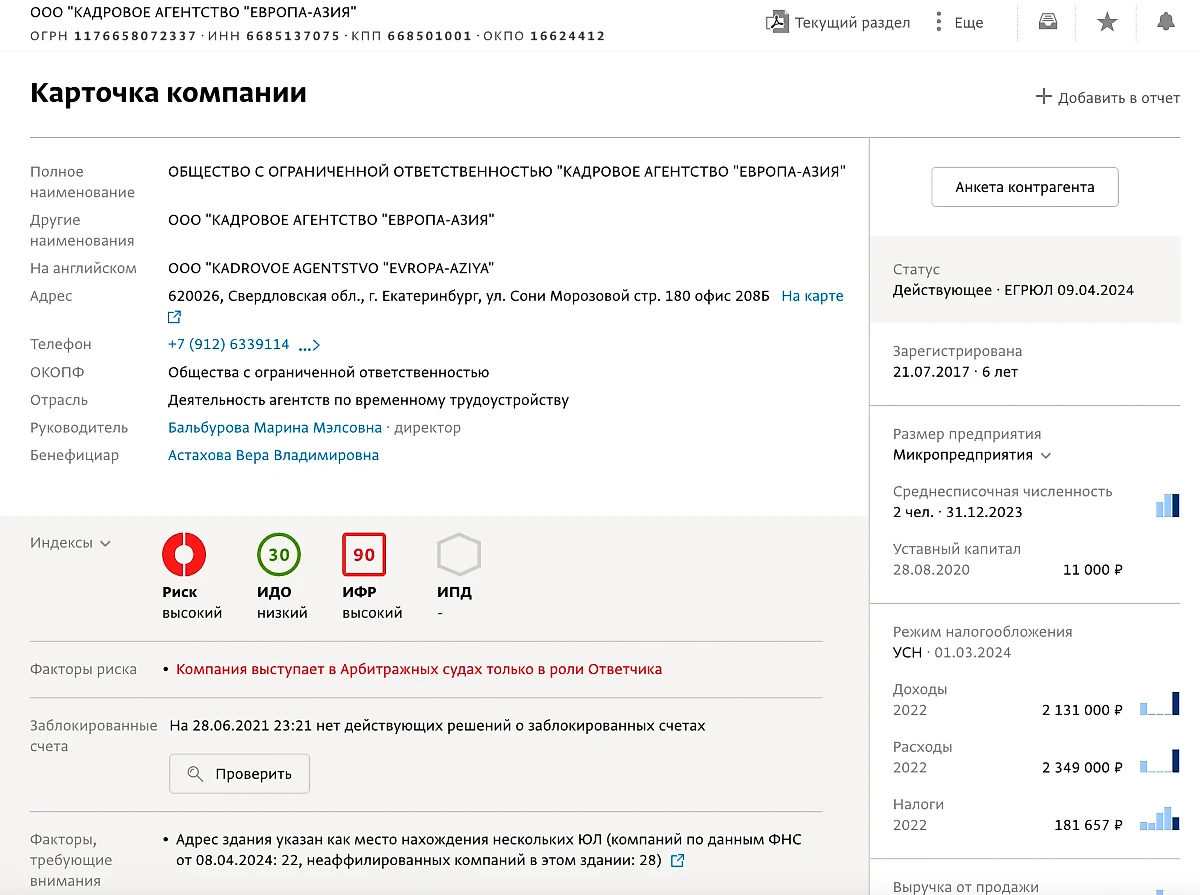Open external link icon below the address
This screenshot has height=895, width=1200.
coord(175,317)
